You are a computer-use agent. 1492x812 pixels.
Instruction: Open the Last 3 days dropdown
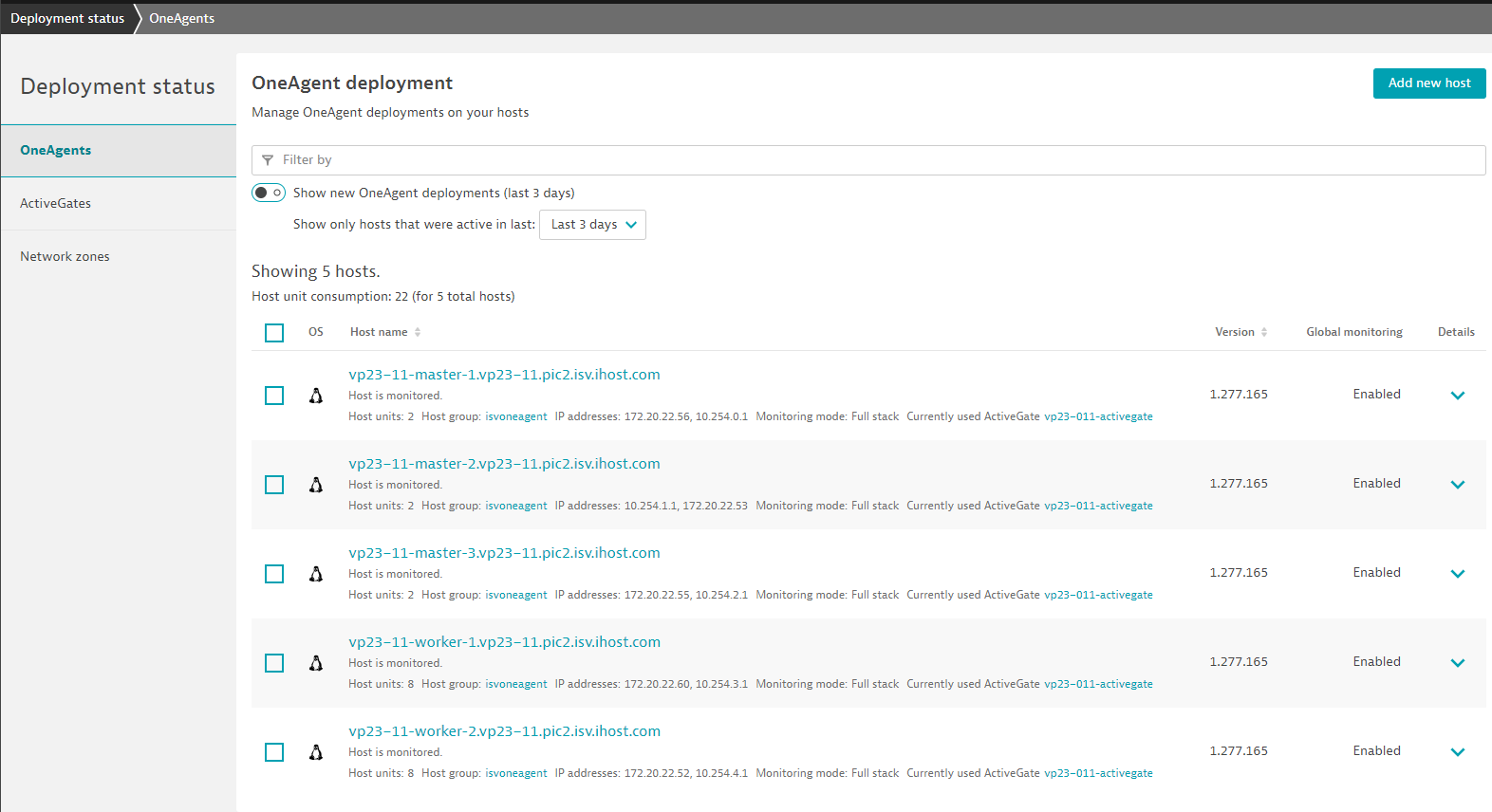592,225
